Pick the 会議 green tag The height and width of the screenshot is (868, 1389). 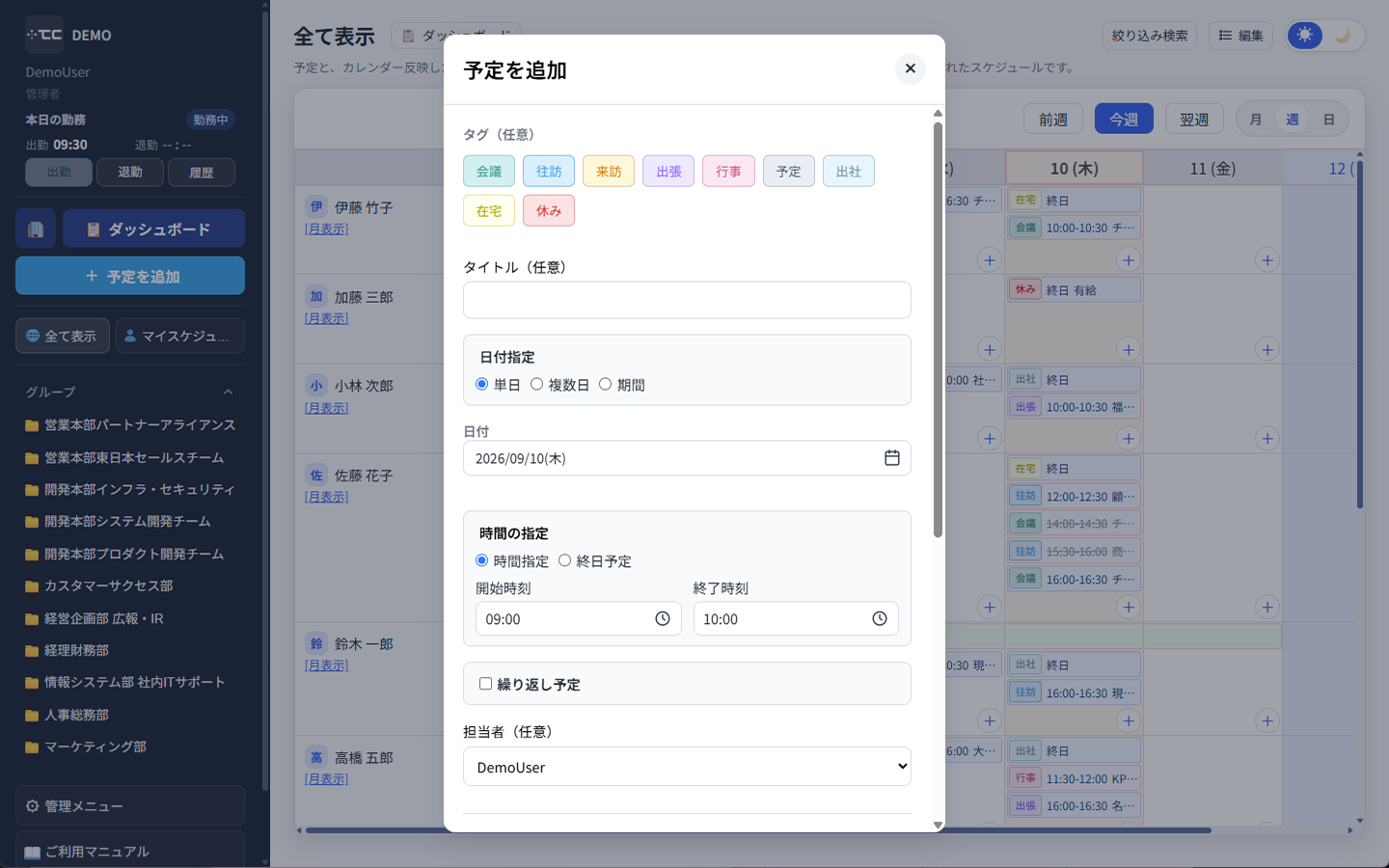pyautogui.click(x=489, y=171)
